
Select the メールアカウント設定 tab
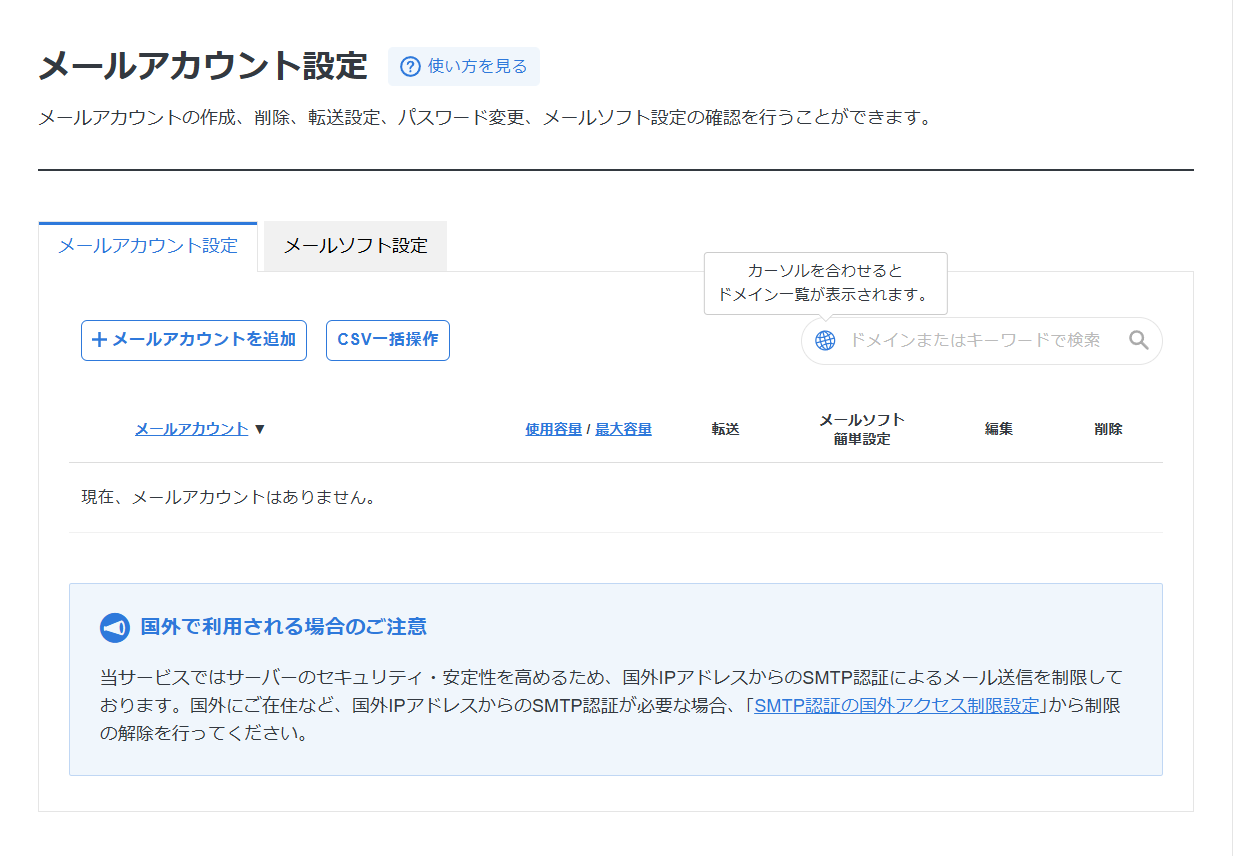(148, 246)
